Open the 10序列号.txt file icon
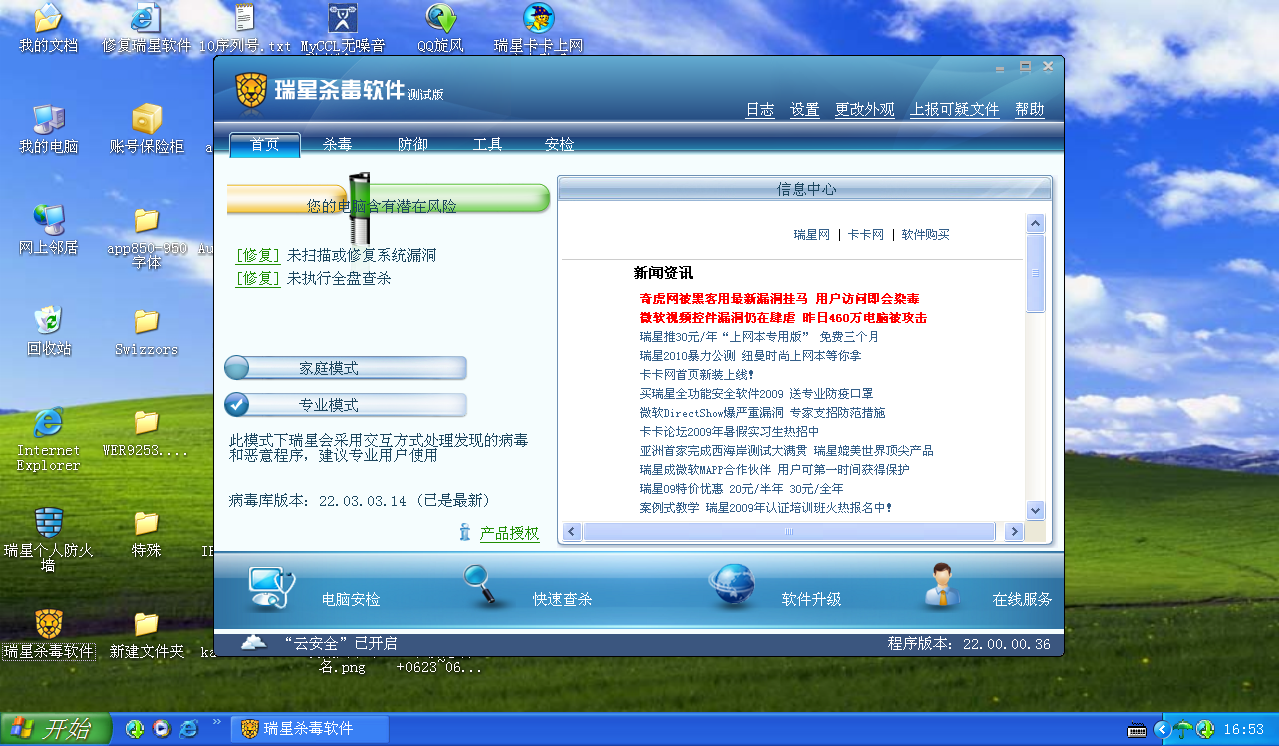The image size is (1279, 746). point(245,18)
